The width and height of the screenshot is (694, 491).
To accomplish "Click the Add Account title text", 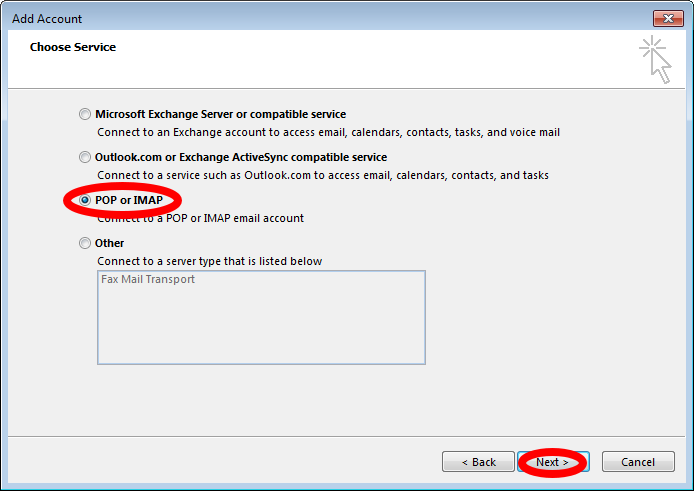I will coord(47,19).
